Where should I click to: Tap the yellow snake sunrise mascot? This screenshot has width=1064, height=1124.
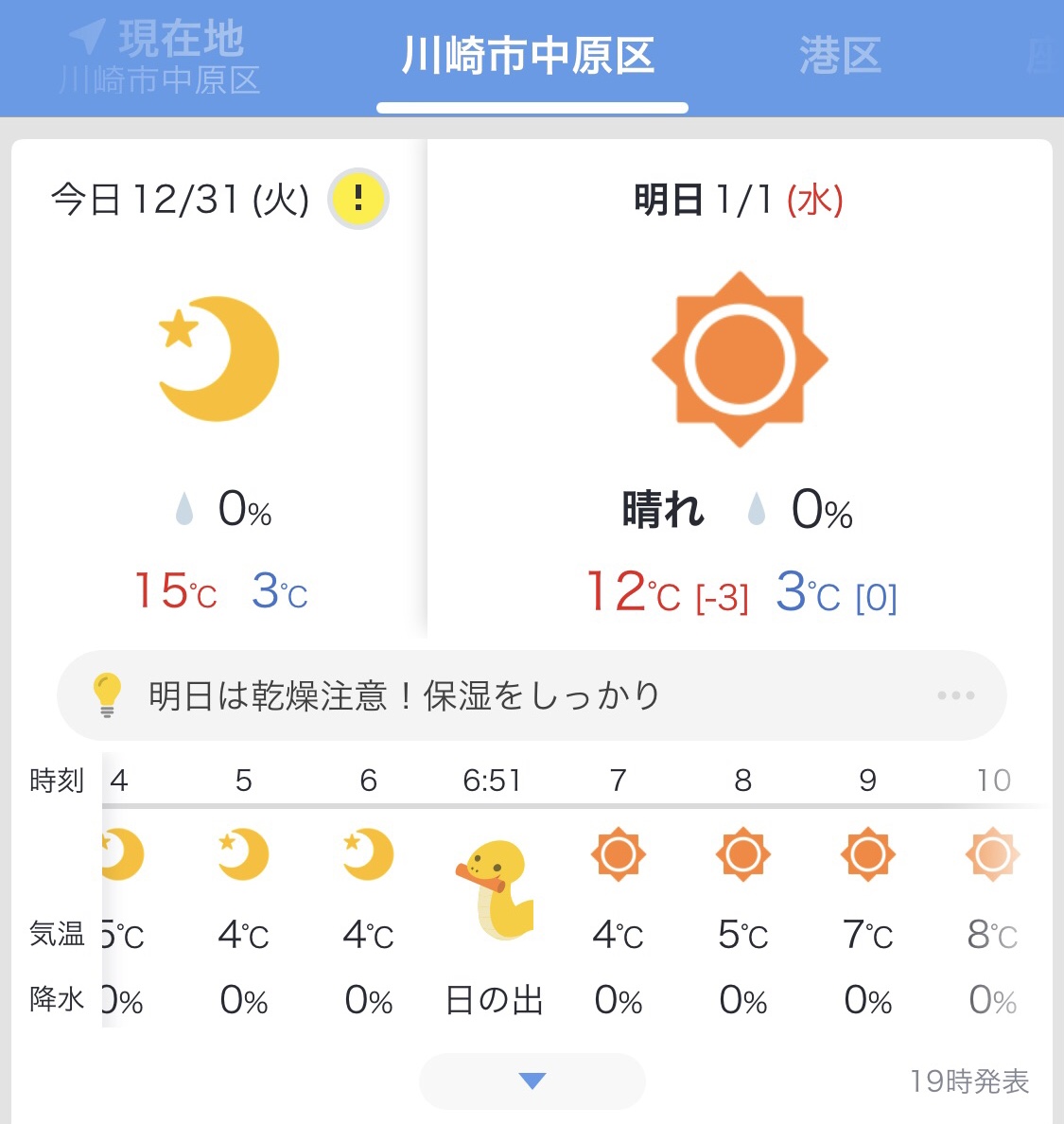point(495,889)
